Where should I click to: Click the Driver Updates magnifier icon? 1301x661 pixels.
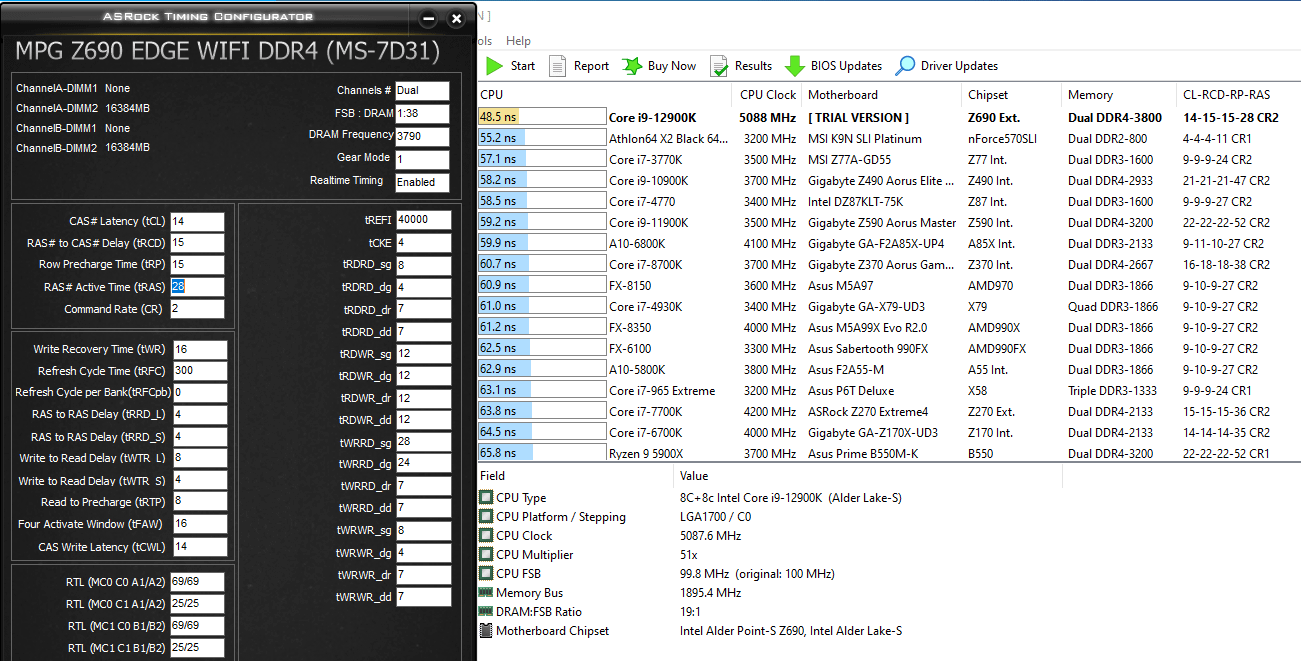[x=905, y=66]
